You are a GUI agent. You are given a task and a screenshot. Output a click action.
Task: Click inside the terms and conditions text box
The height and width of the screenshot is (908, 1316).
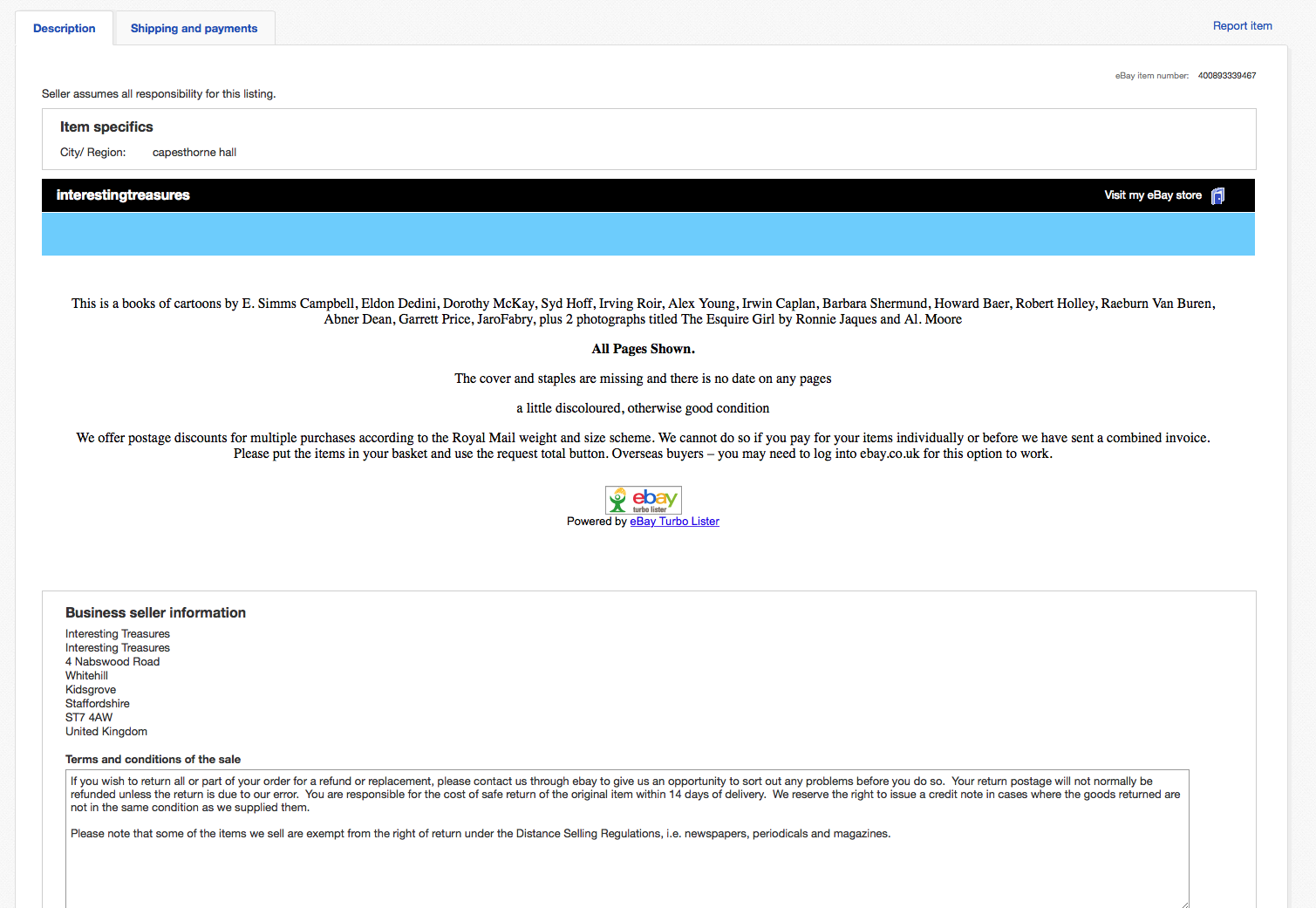[x=627, y=839]
